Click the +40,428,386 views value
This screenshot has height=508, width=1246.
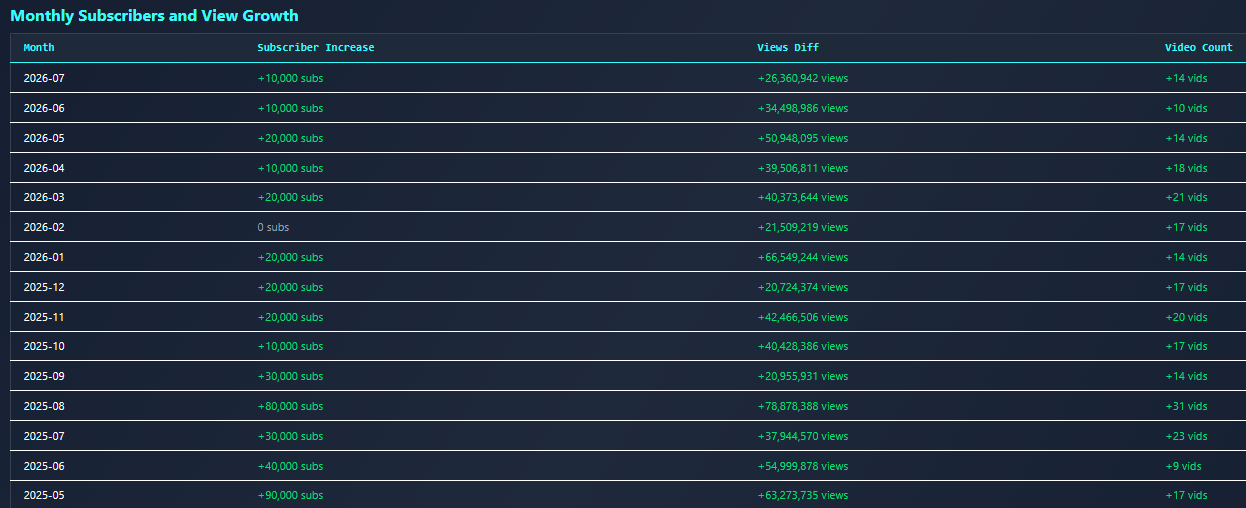803,346
